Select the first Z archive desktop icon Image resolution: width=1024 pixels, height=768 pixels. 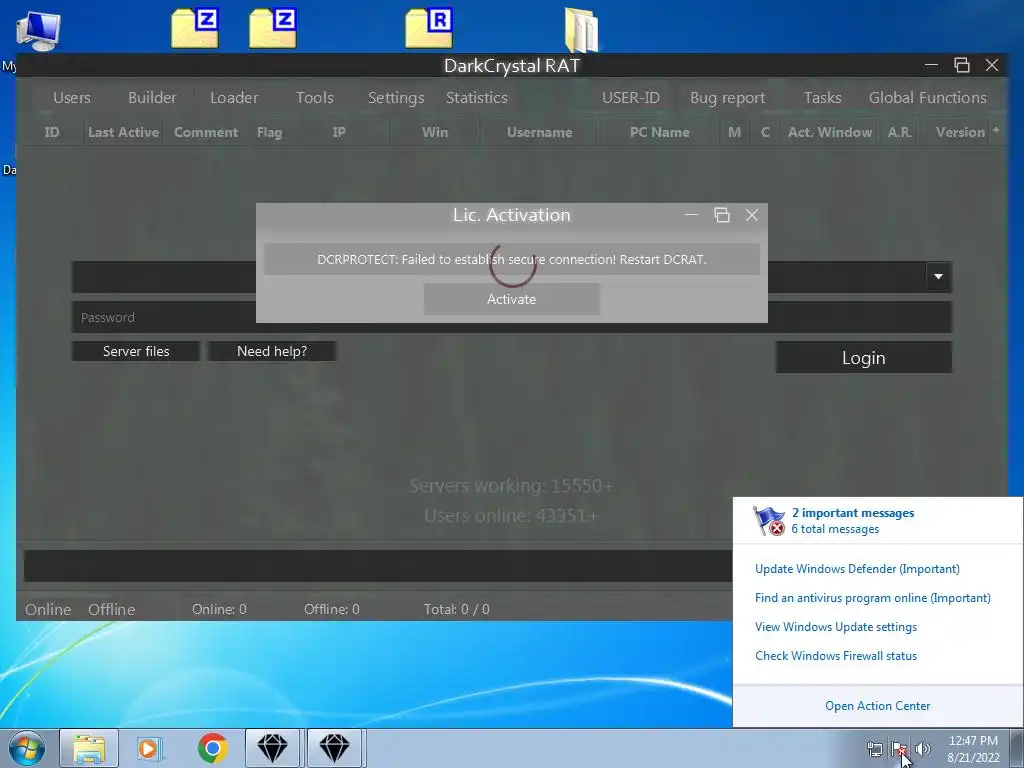(195, 28)
